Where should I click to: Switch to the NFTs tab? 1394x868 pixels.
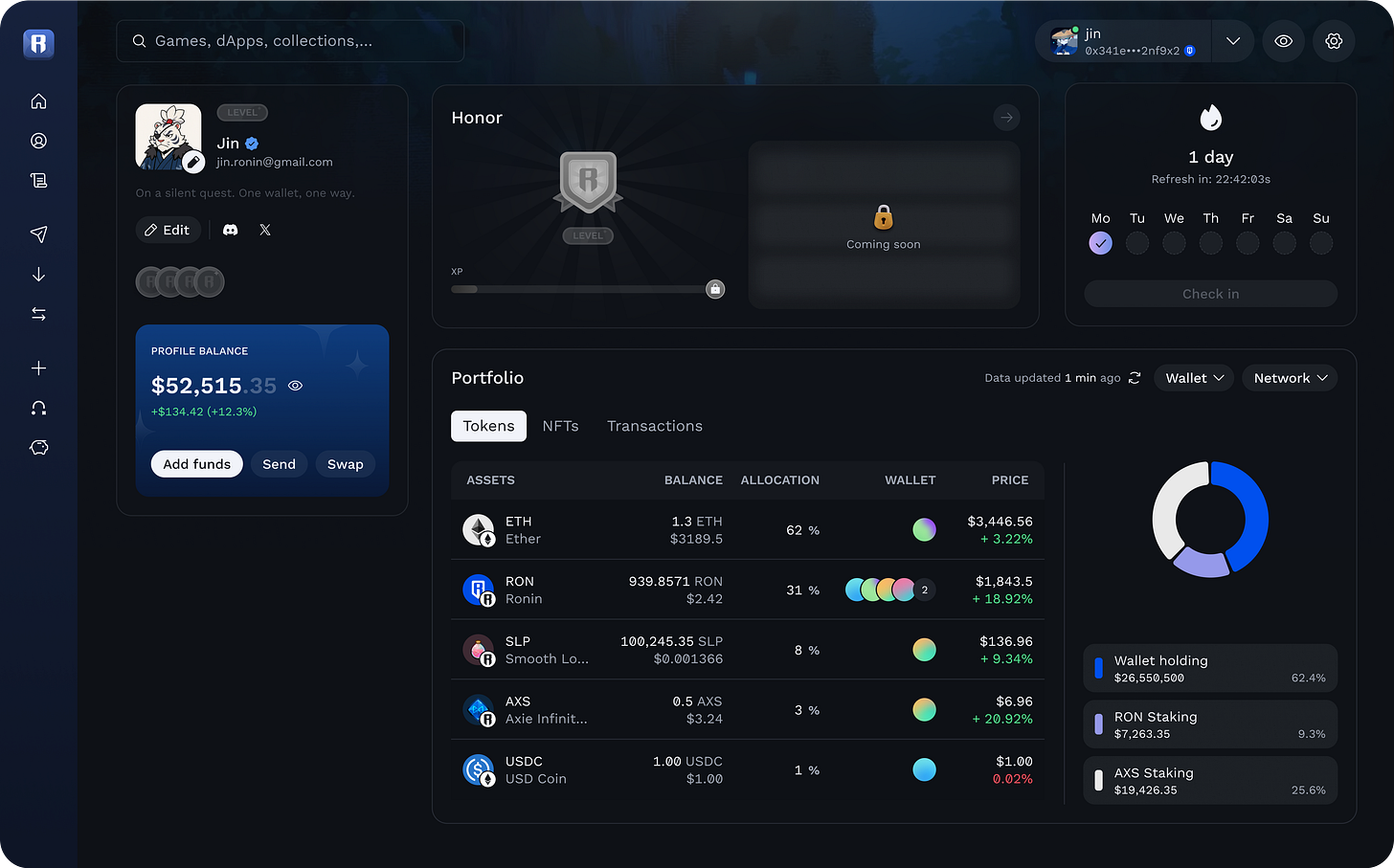pos(560,426)
